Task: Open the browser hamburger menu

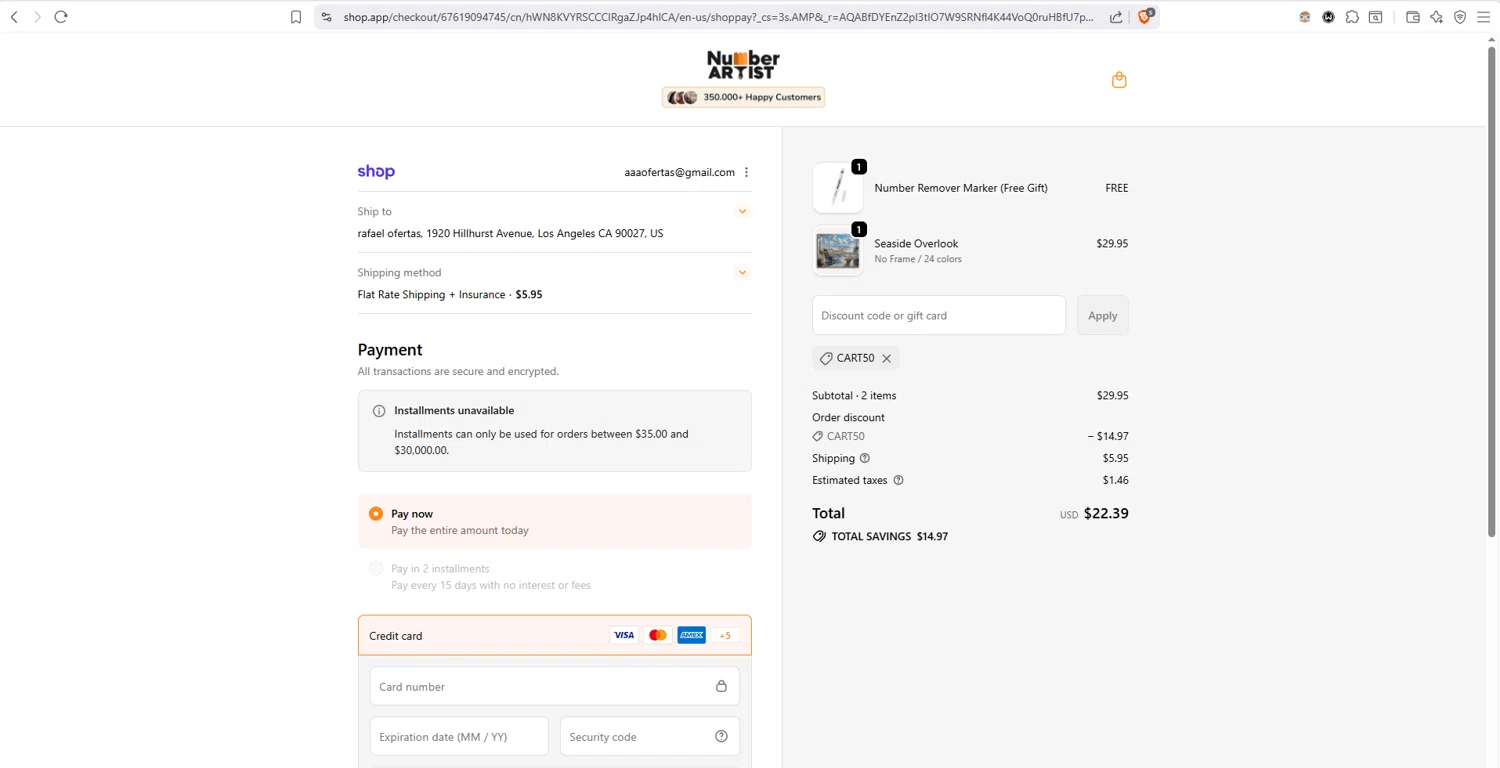Action: click(1484, 17)
